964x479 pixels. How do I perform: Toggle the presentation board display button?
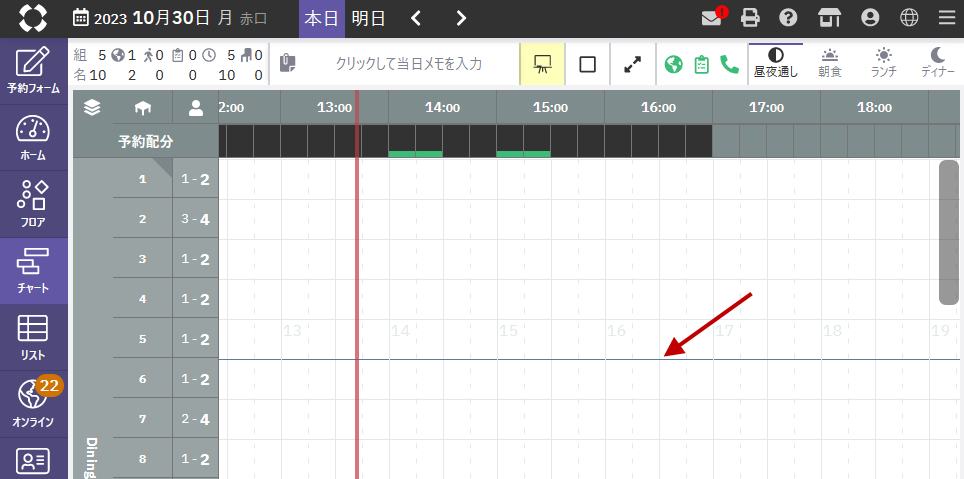click(x=543, y=64)
